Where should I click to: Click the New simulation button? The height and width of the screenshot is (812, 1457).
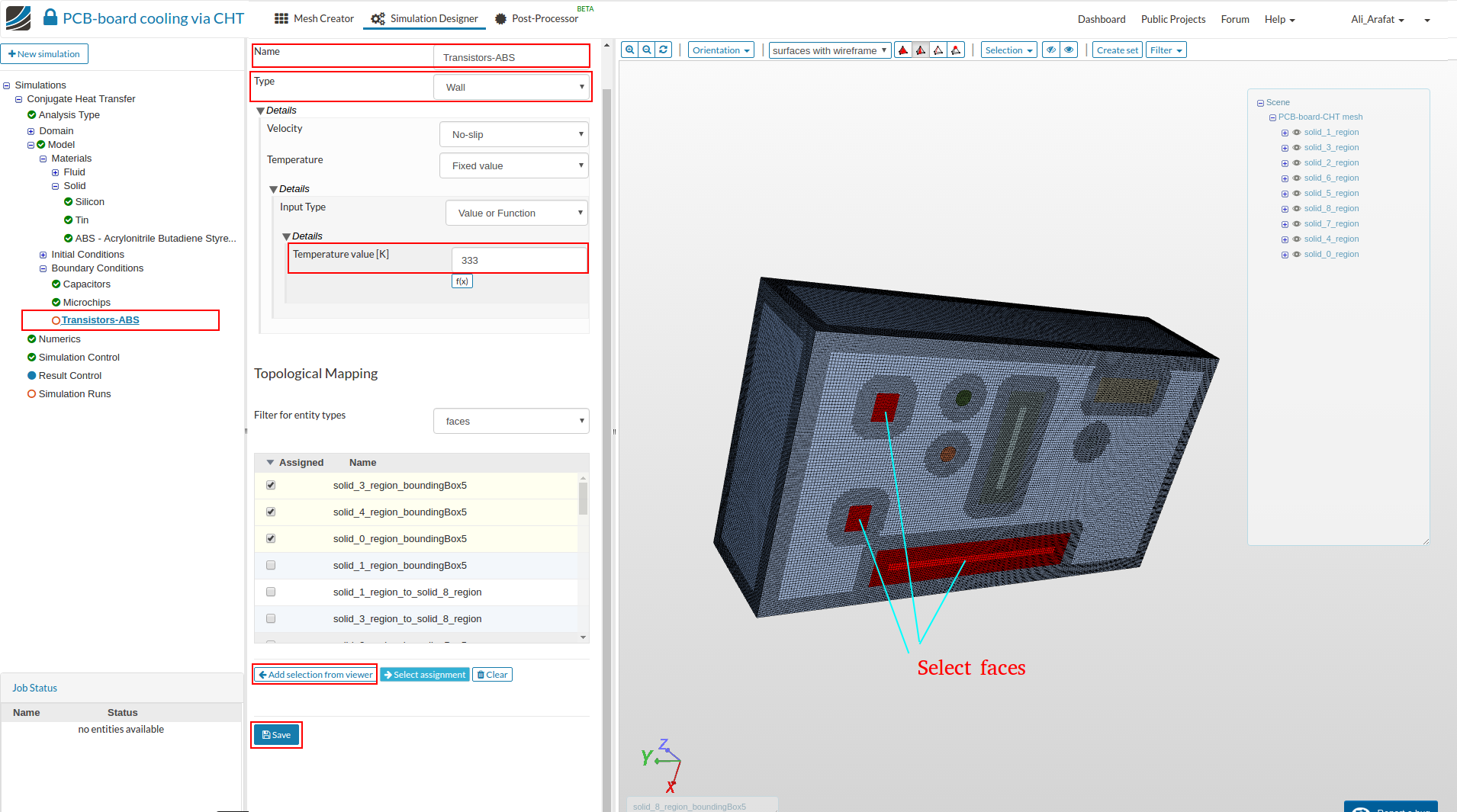[x=44, y=54]
